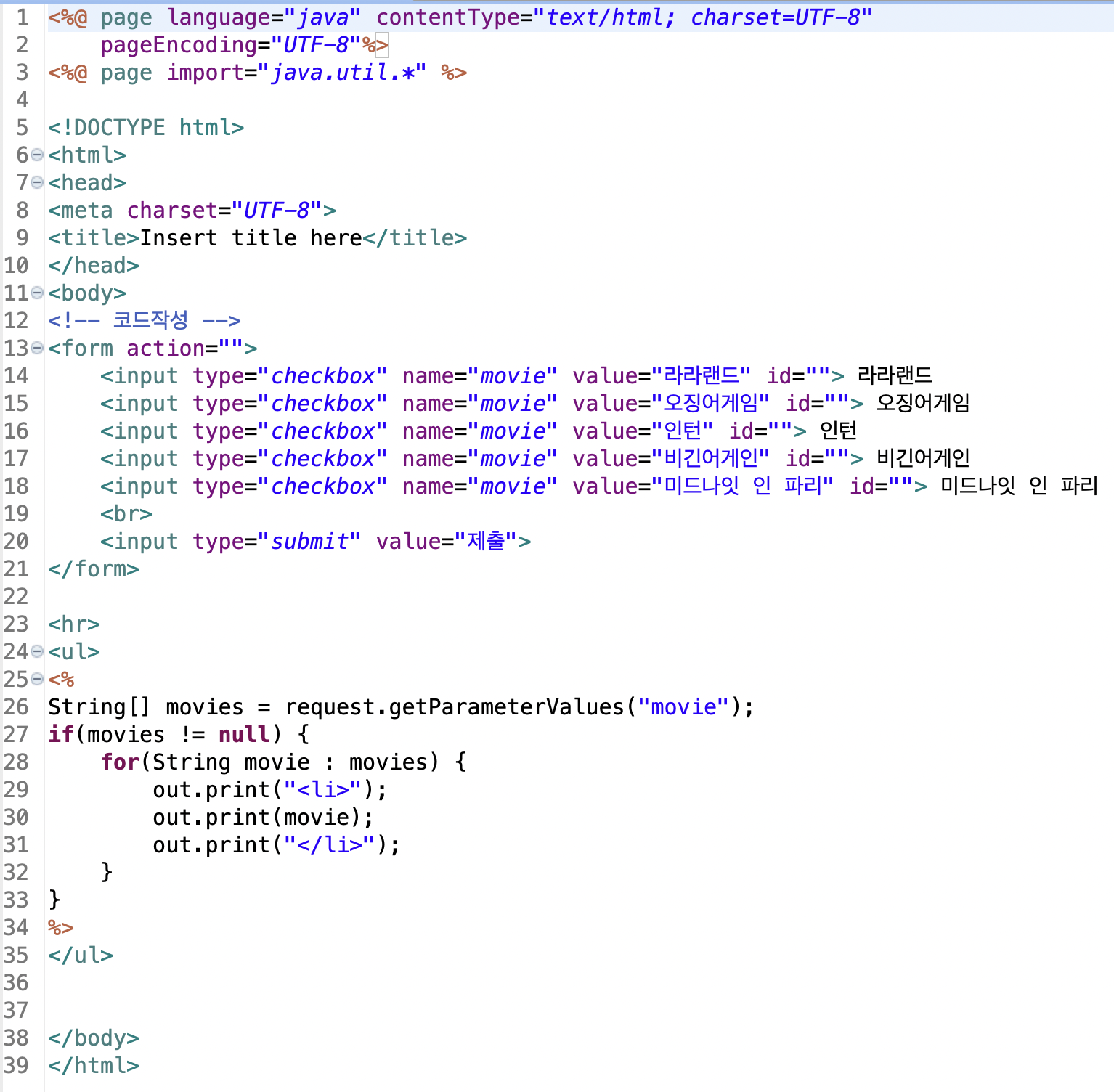Click the '</html>' closing tag

pyautogui.click(x=94, y=1066)
